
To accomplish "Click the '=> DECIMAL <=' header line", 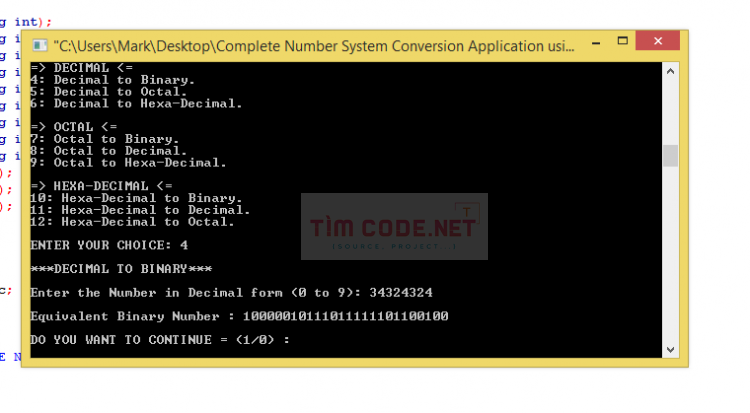I will (82, 68).
